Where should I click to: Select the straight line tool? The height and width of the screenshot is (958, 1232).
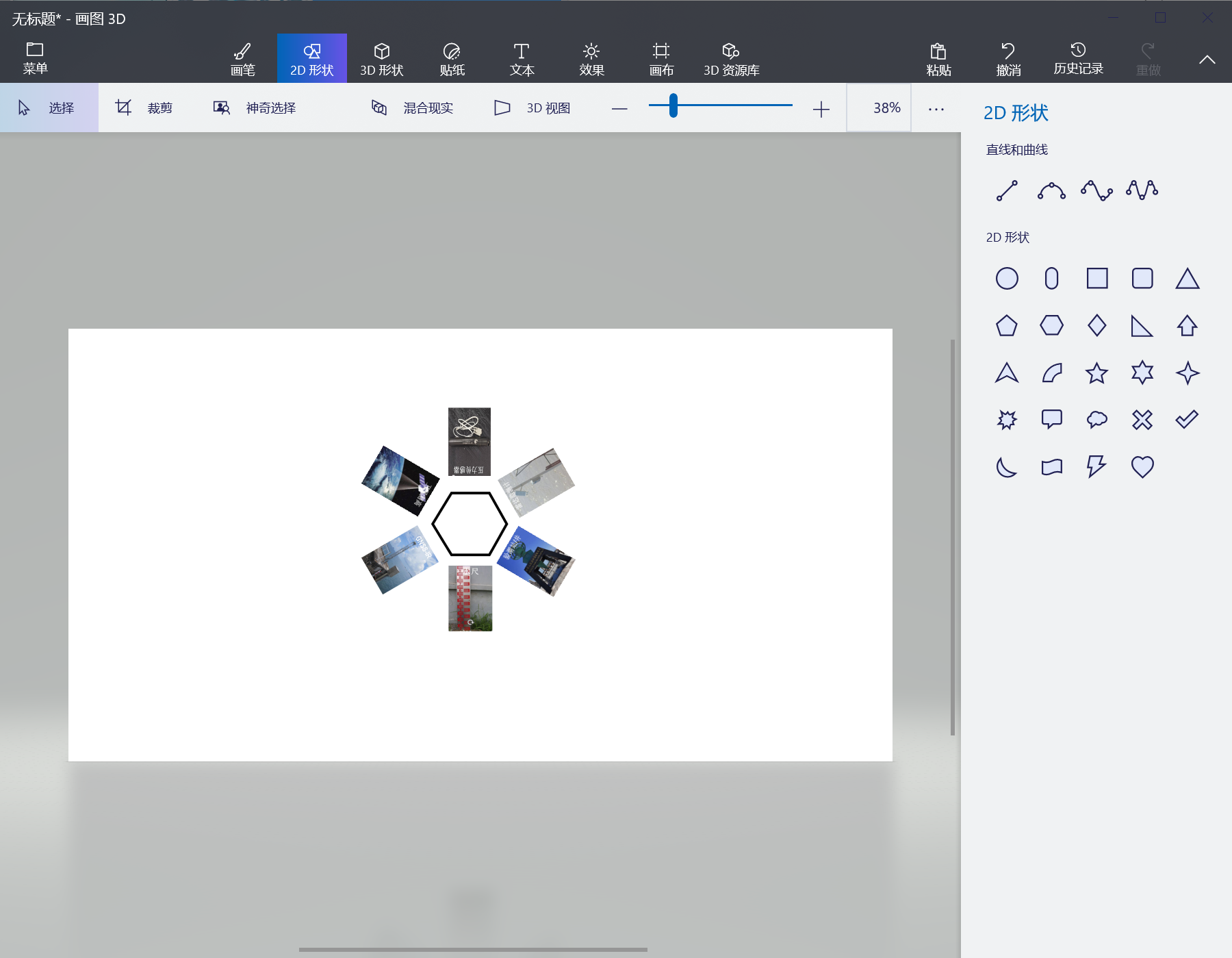click(1006, 190)
